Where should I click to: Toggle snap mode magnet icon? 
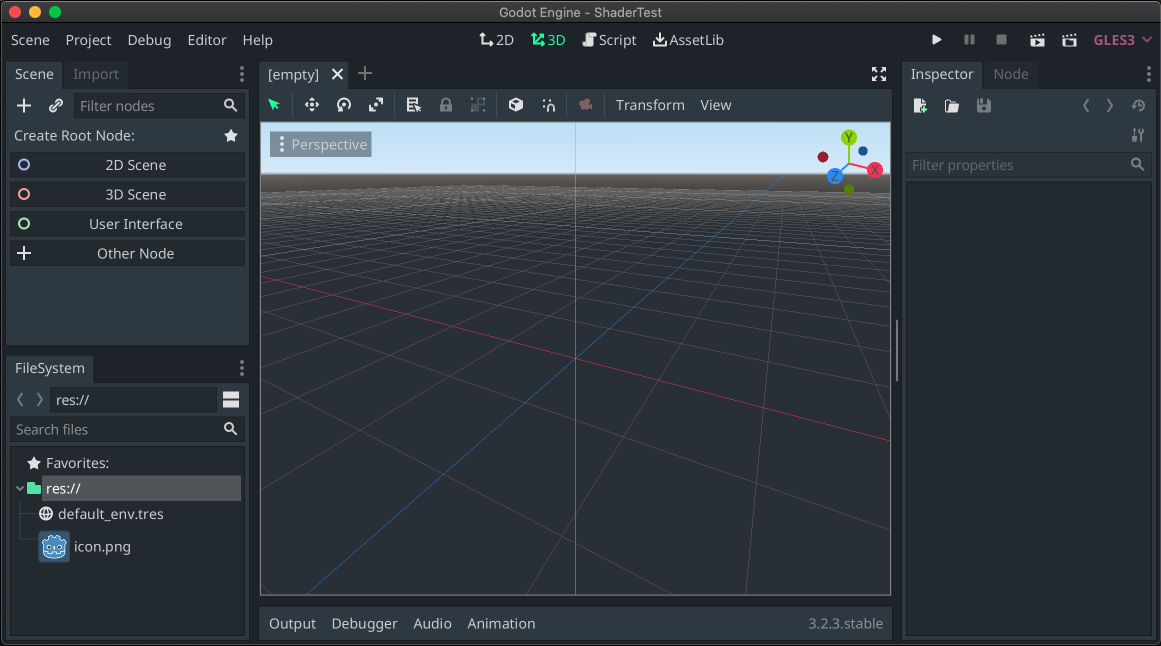[549, 105]
